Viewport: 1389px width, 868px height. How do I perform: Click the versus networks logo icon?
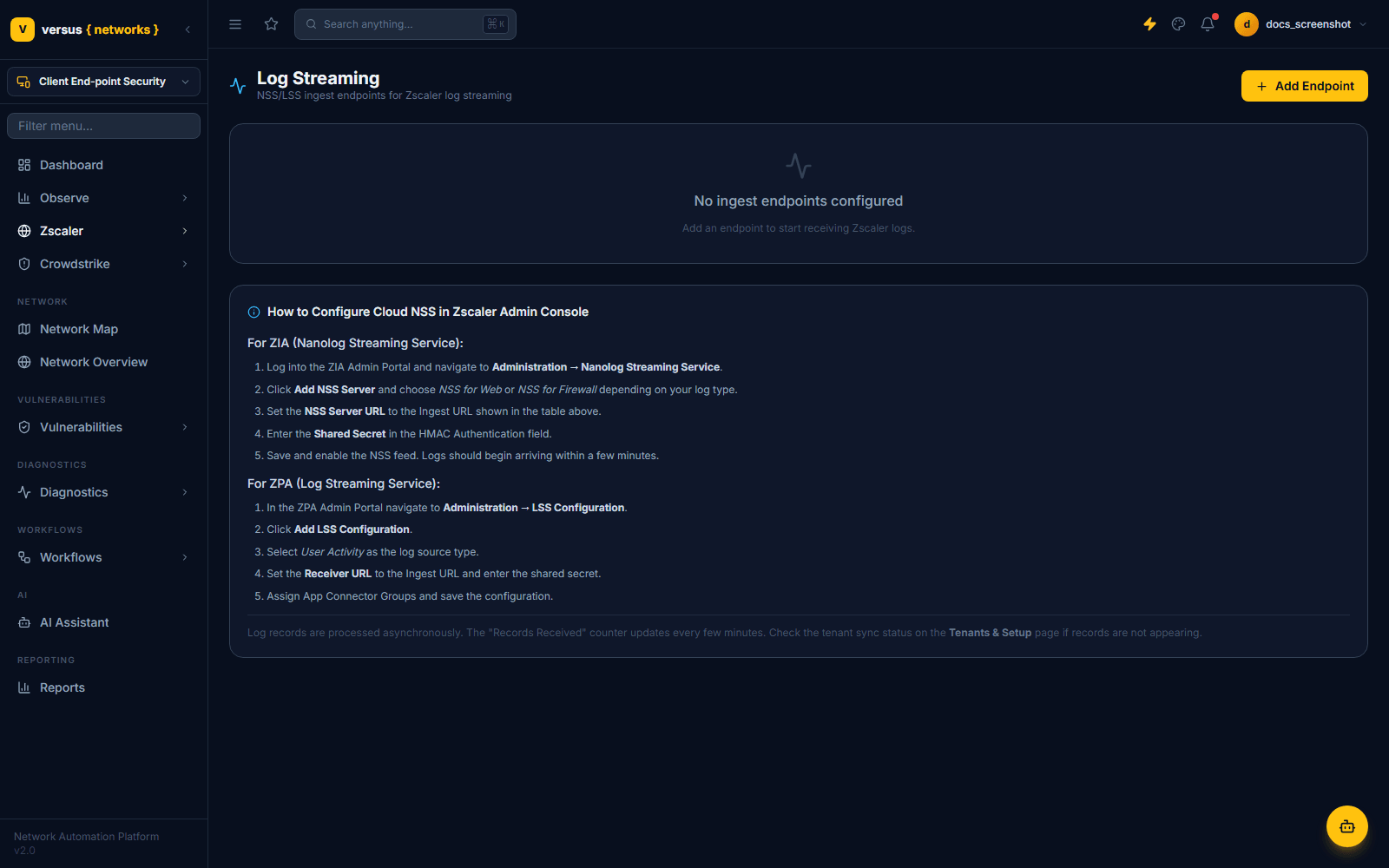click(x=23, y=30)
